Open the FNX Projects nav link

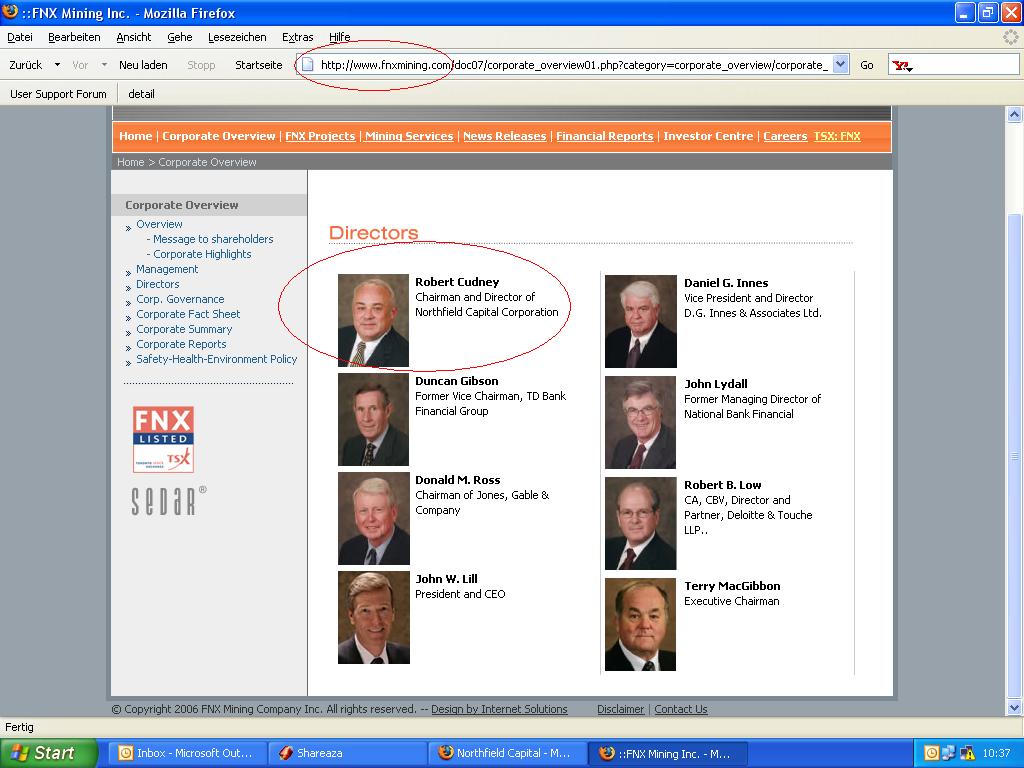(x=320, y=136)
